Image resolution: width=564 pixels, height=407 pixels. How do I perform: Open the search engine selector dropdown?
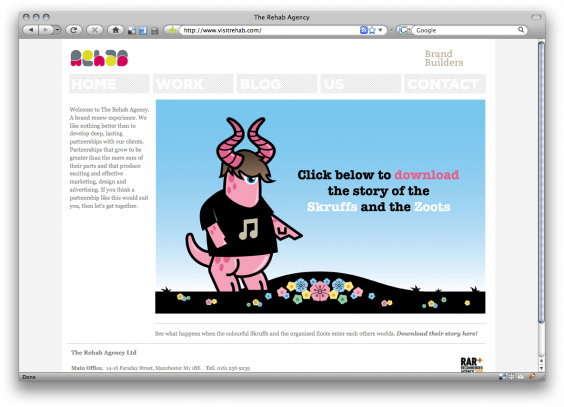click(x=404, y=30)
